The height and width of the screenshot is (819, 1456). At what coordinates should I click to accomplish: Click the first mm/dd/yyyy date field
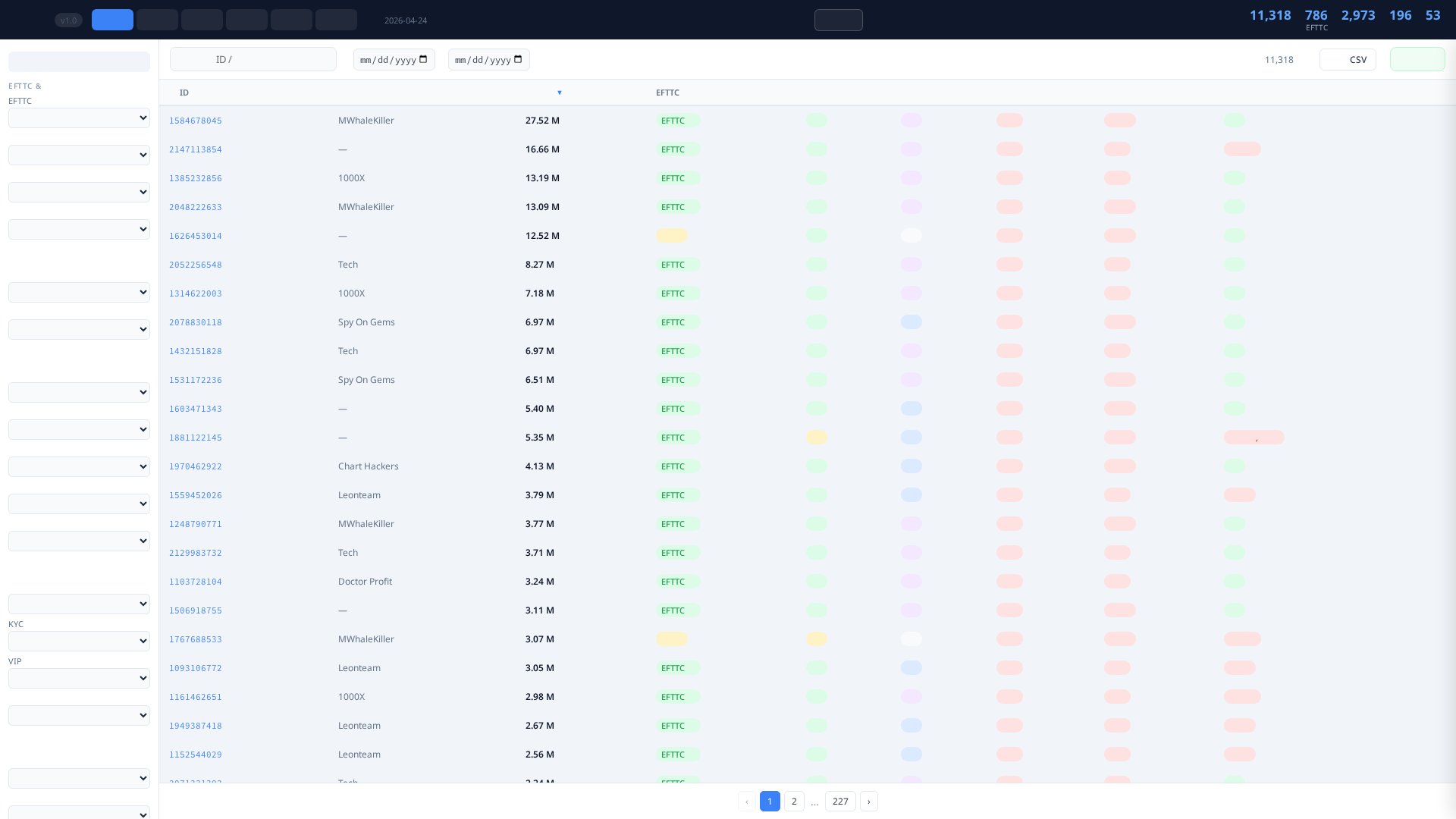(394, 59)
